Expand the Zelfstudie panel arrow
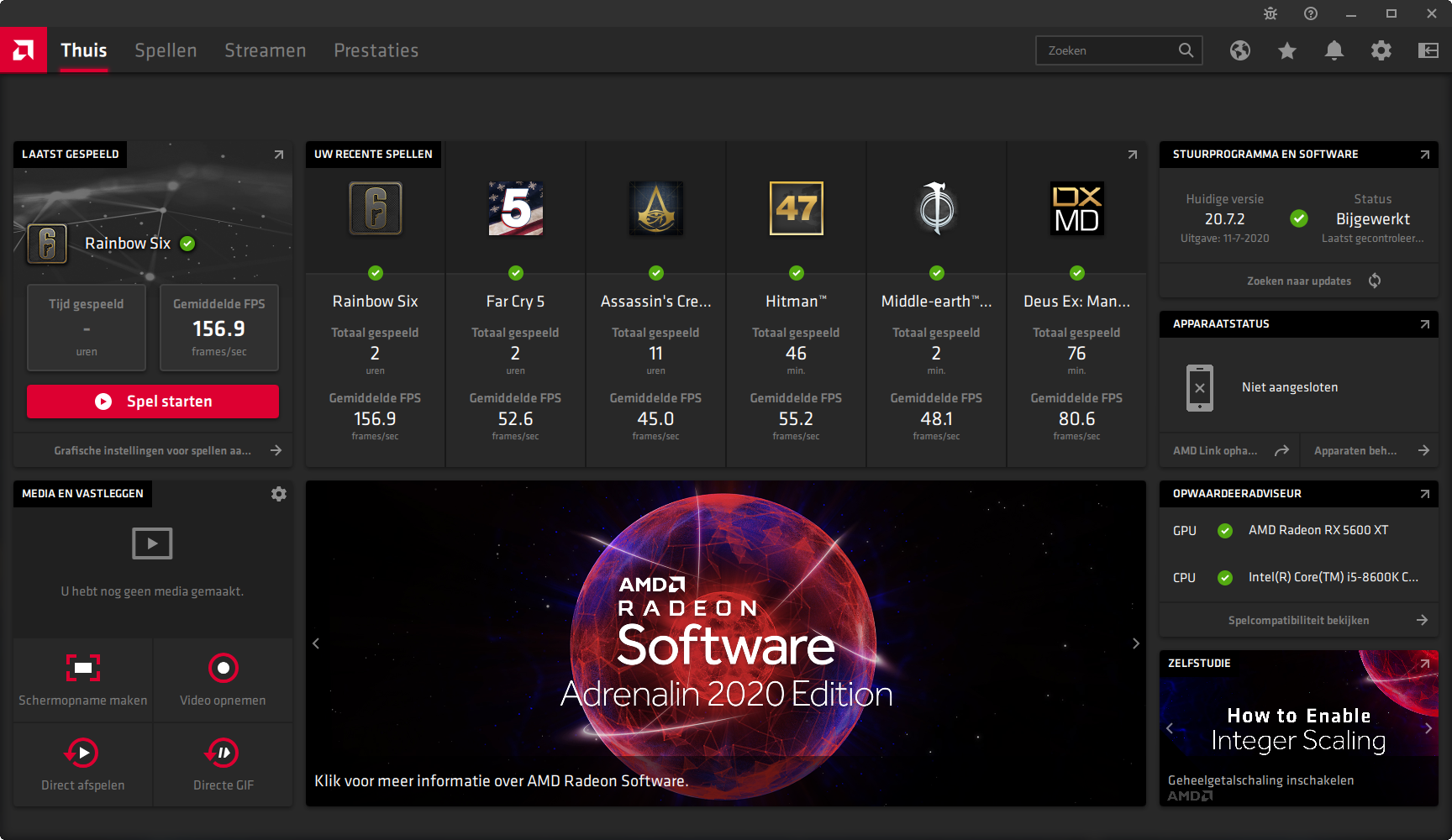The height and width of the screenshot is (840, 1452). tap(1425, 664)
